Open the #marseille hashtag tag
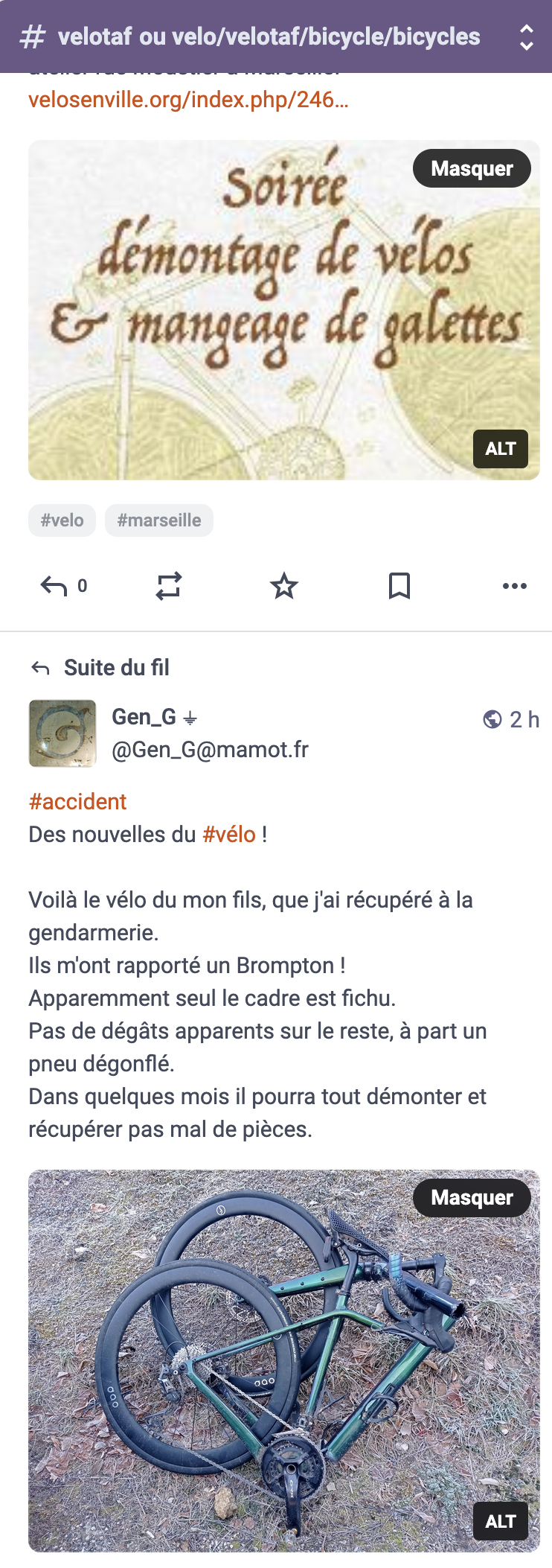This screenshot has height=1568, width=552. [159, 520]
